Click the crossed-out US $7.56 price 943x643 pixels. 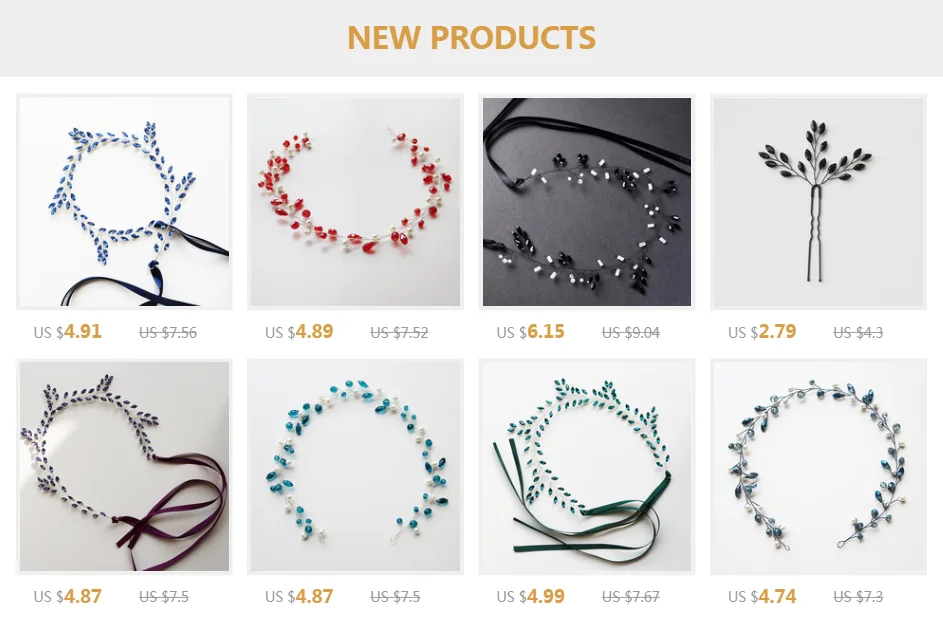(168, 333)
